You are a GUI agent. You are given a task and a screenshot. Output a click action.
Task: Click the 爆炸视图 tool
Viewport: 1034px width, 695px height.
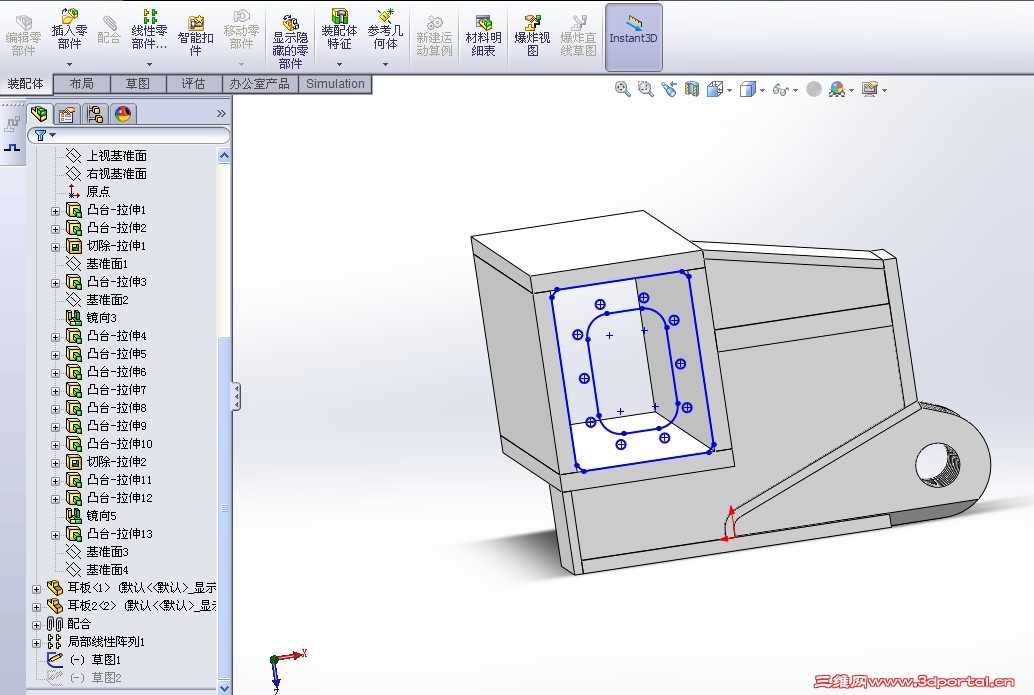[x=532, y=36]
